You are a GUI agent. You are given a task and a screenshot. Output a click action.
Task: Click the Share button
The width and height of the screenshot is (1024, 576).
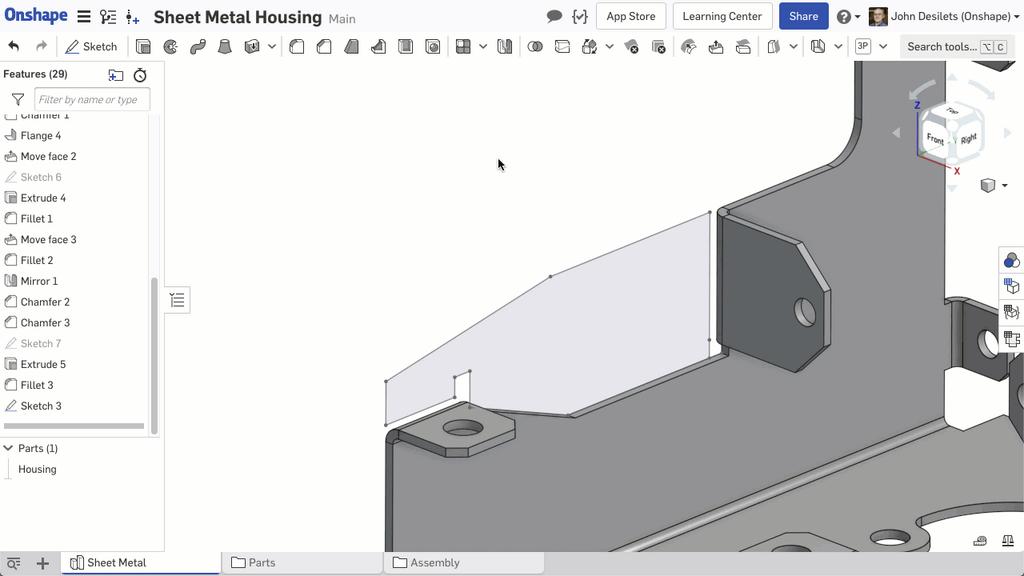click(803, 16)
